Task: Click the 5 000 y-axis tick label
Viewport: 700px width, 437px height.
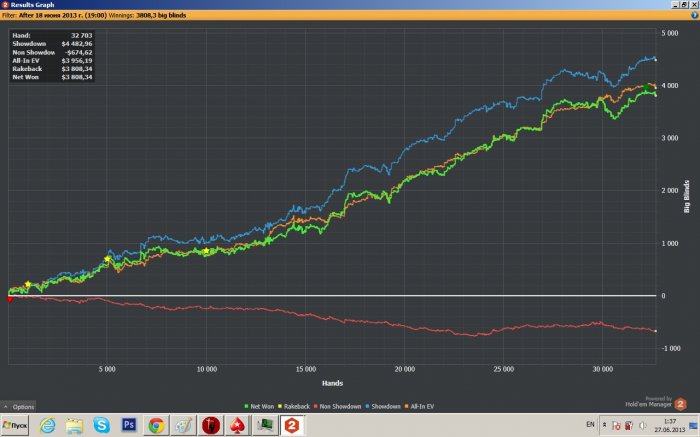Action: tap(670, 33)
